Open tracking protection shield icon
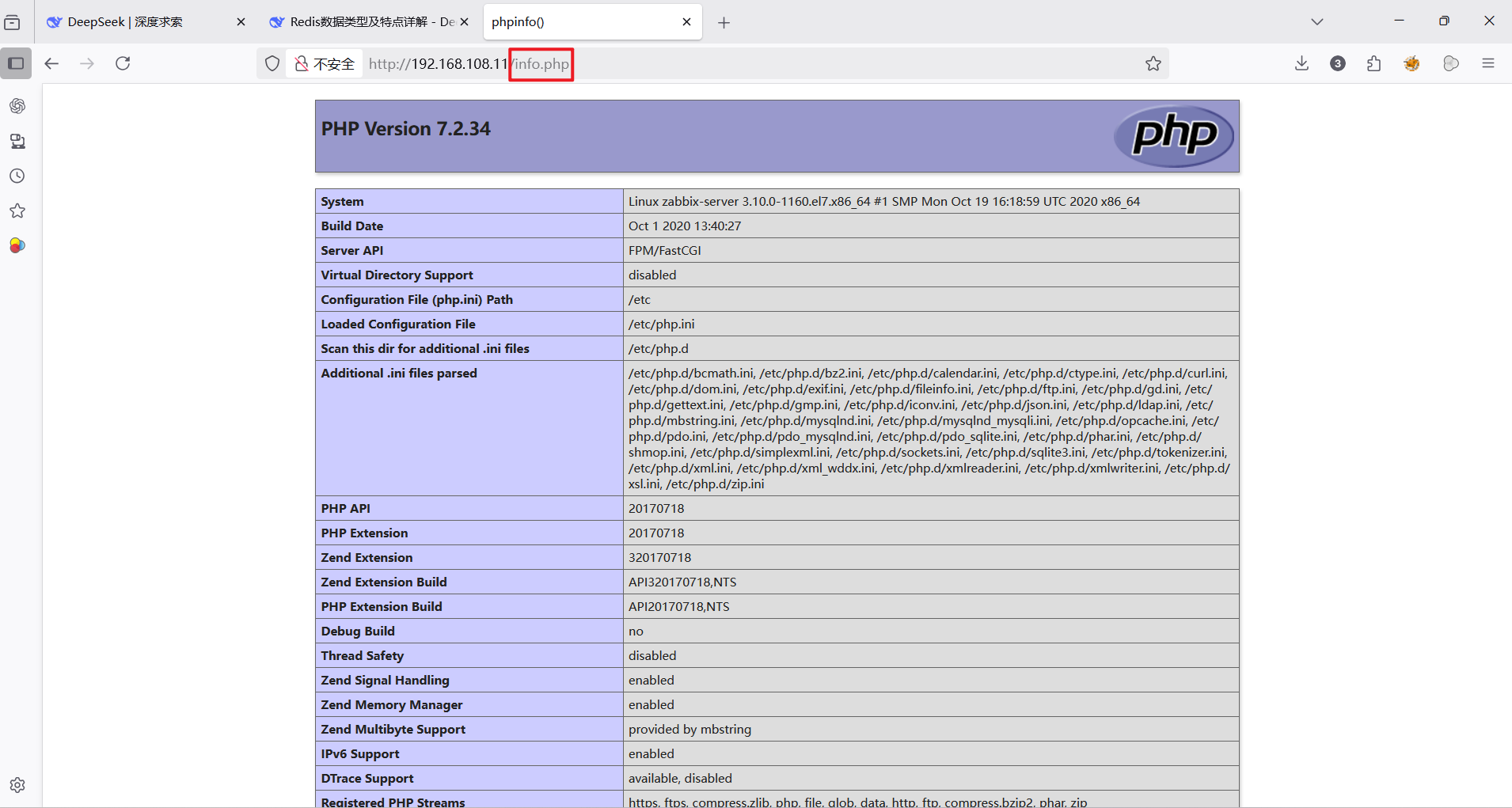The height and width of the screenshot is (808, 1512). click(x=272, y=64)
